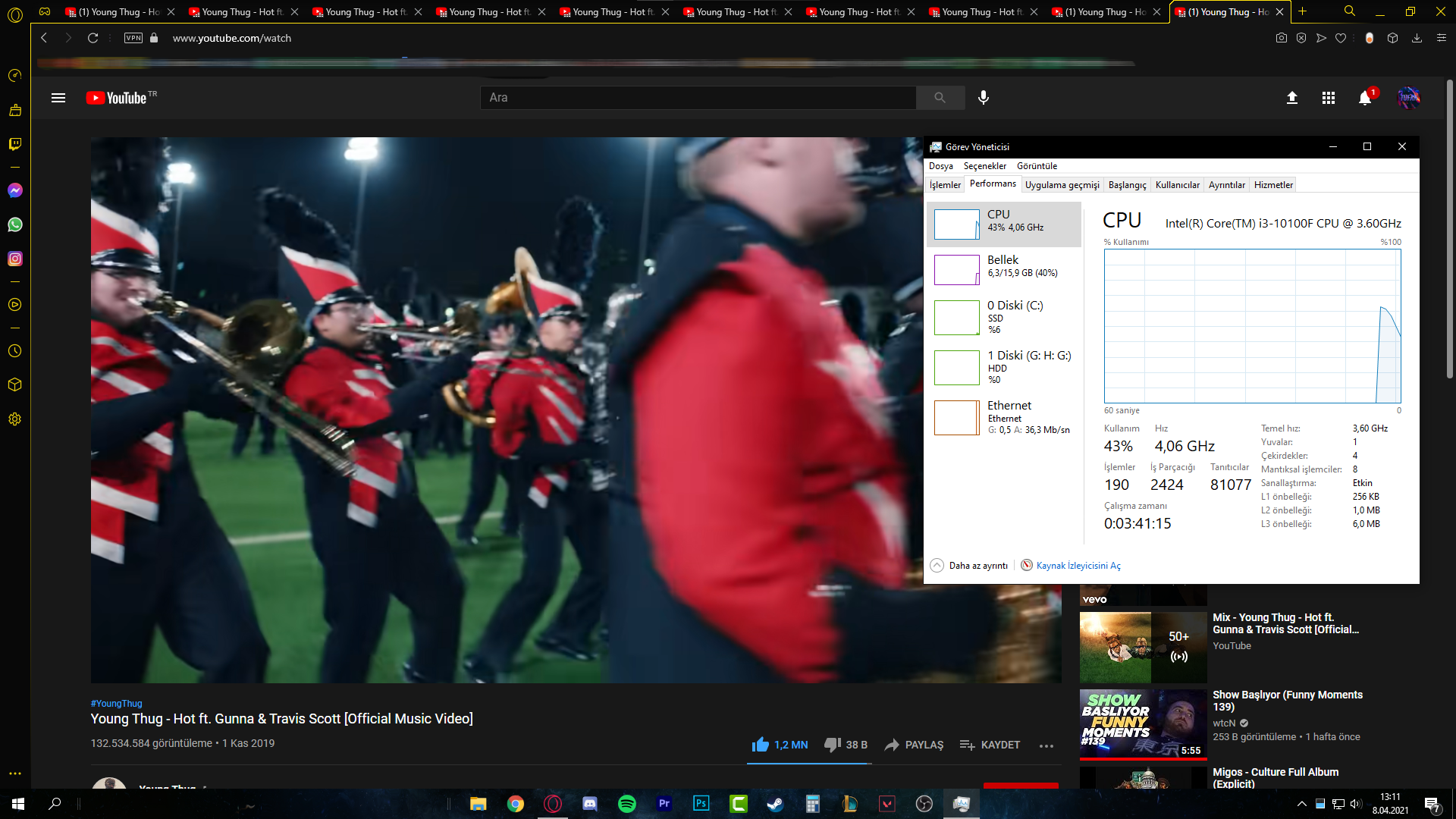Click the page vertical scrollbar
The image size is (1456, 819).
1450,227
